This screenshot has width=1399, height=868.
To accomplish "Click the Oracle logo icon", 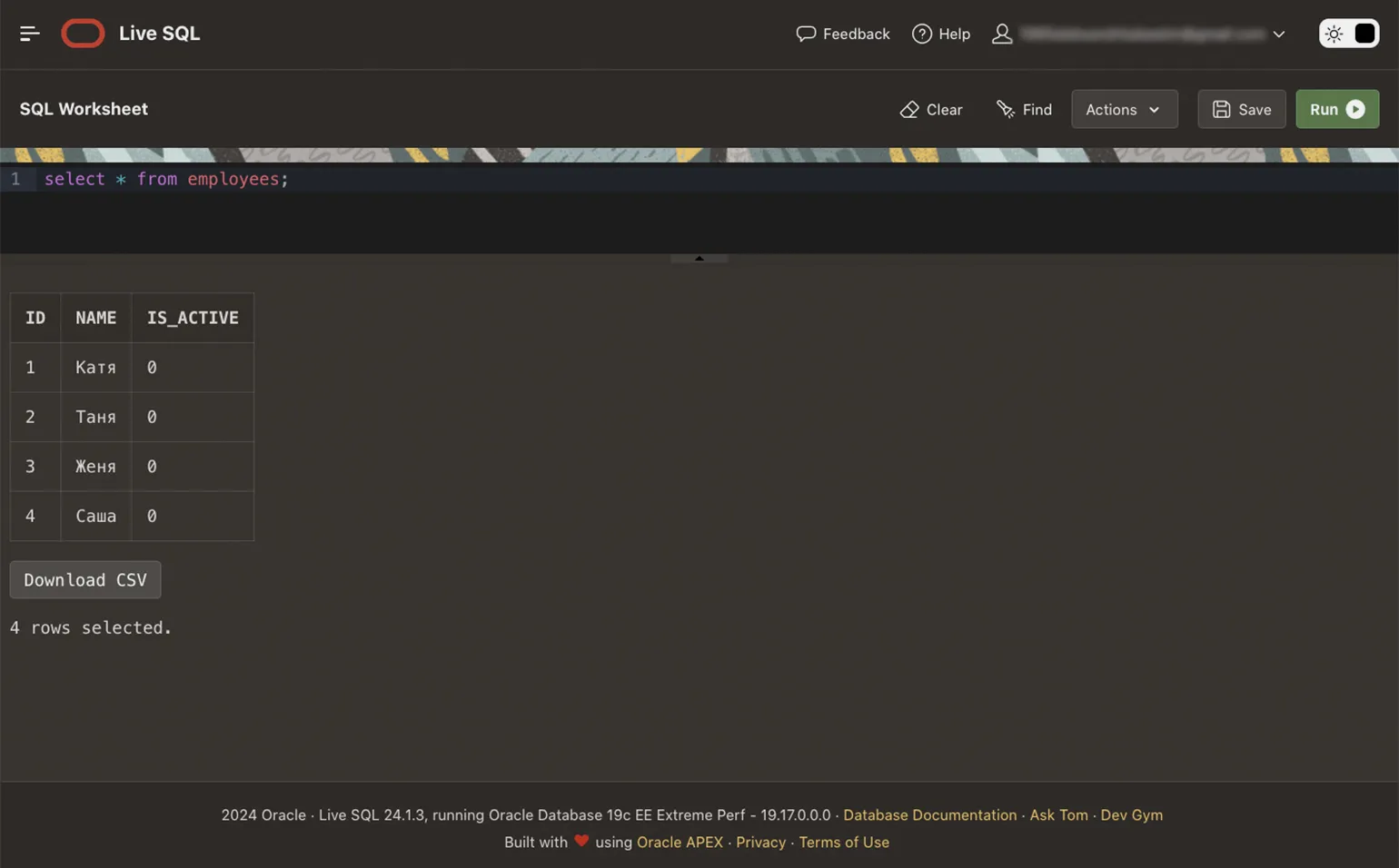I will click(x=83, y=34).
